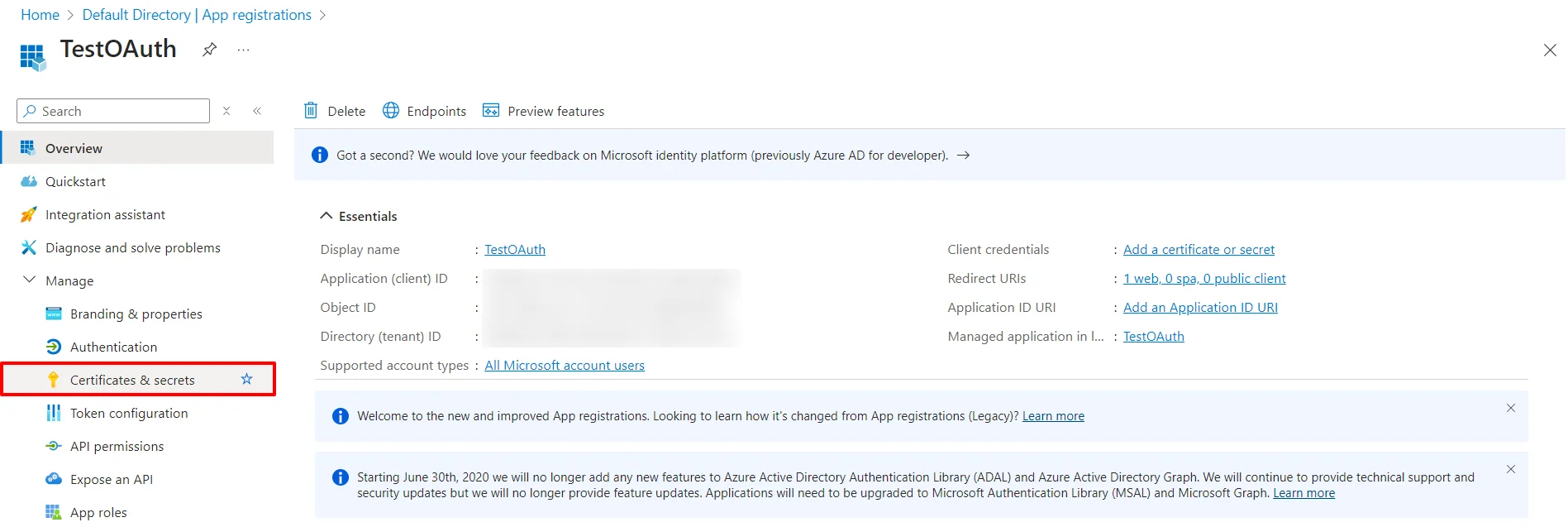Close the TestOAuth blade
This screenshot has width=1568, height=527.
coord(1550,50)
